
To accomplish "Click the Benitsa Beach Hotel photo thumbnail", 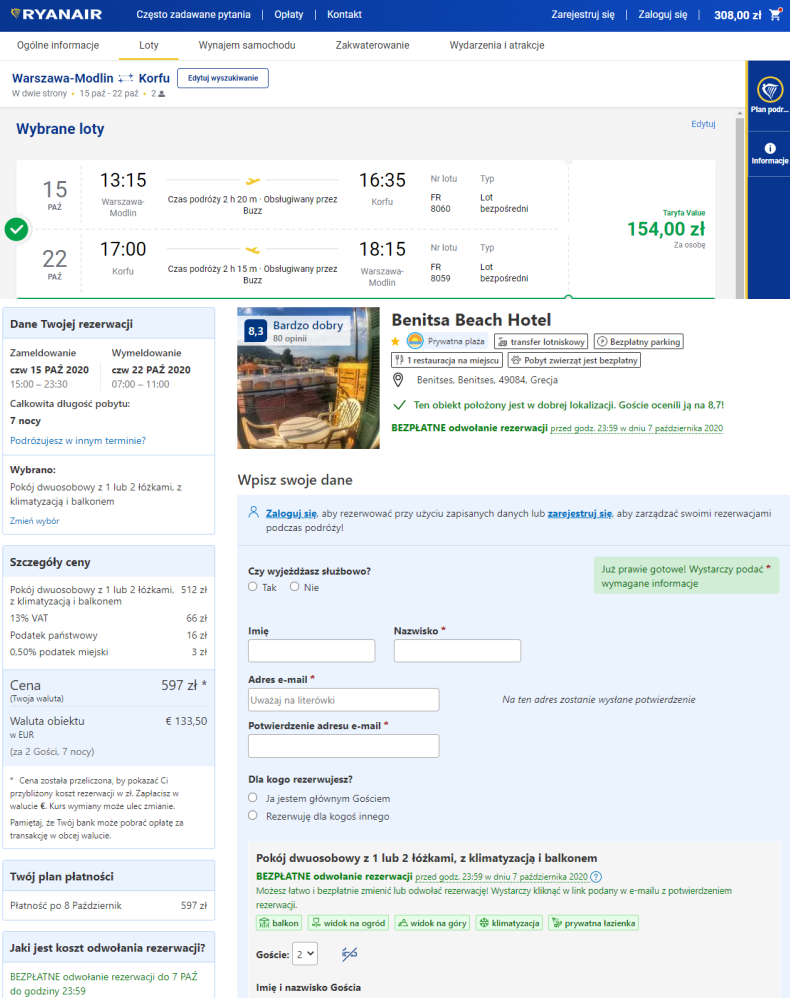I will (309, 378).
